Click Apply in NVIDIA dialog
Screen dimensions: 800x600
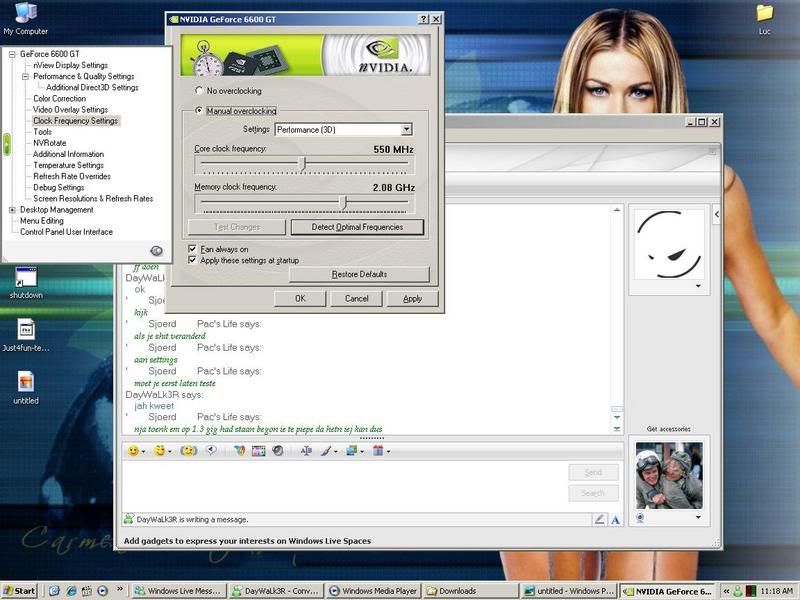(x=412, y=298)
